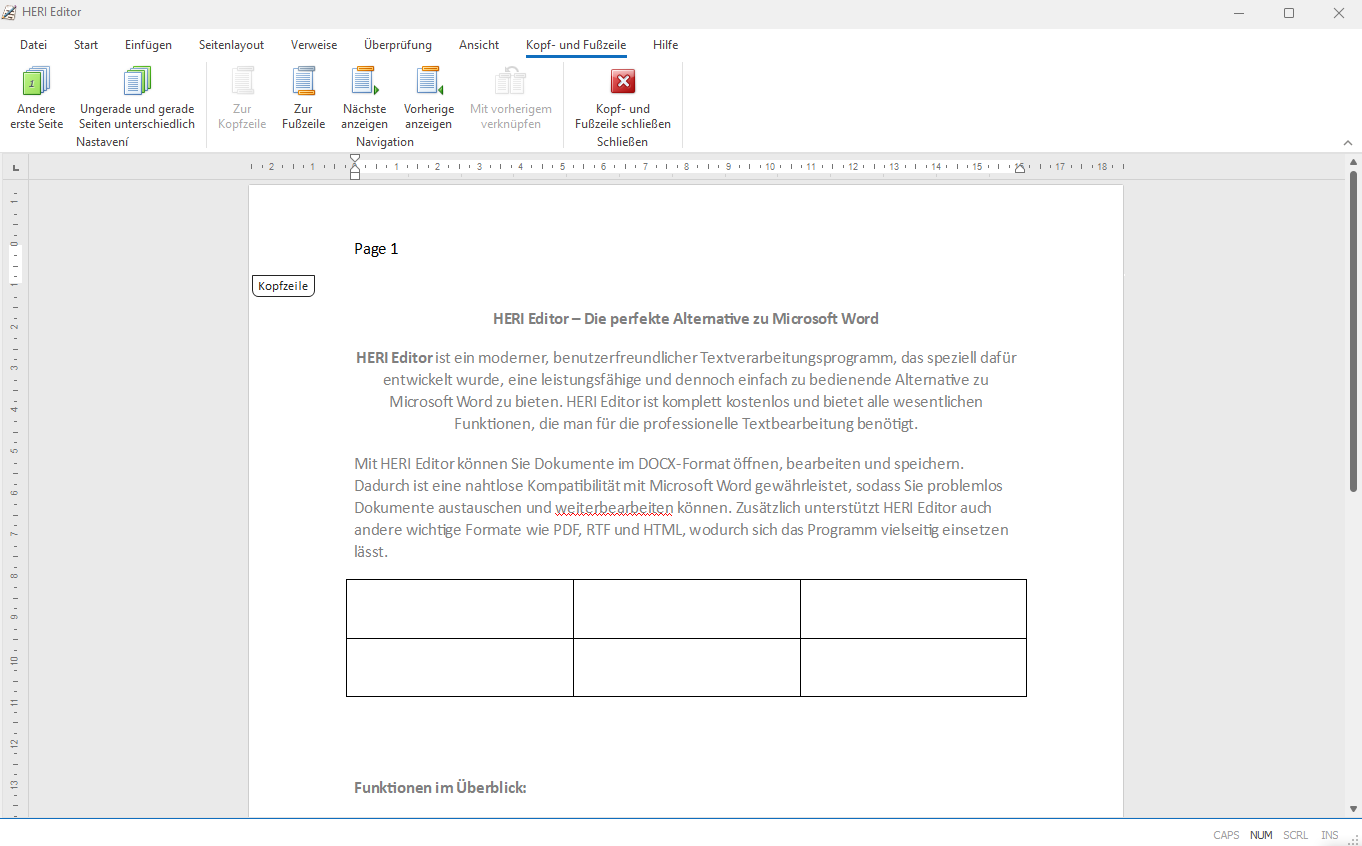This screenshot has width=1362, height=846.
Task: Switch to the Ansicht tab
Action: click(x=479, y=45)
